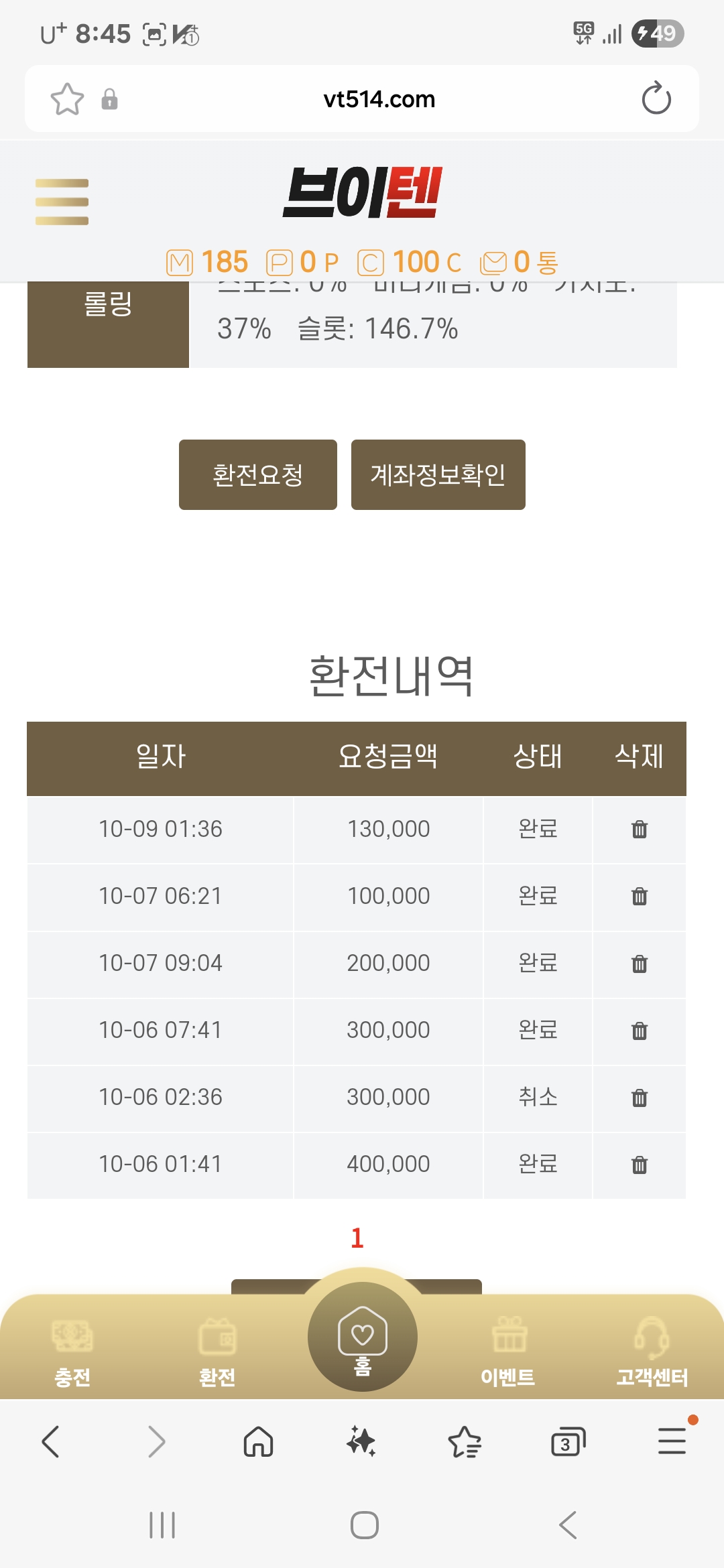Image resolution: width=724 pixels, height=1568 pixels.
Task: Delete the 10-09 01:36 withdrawal record
Action: 640,830
